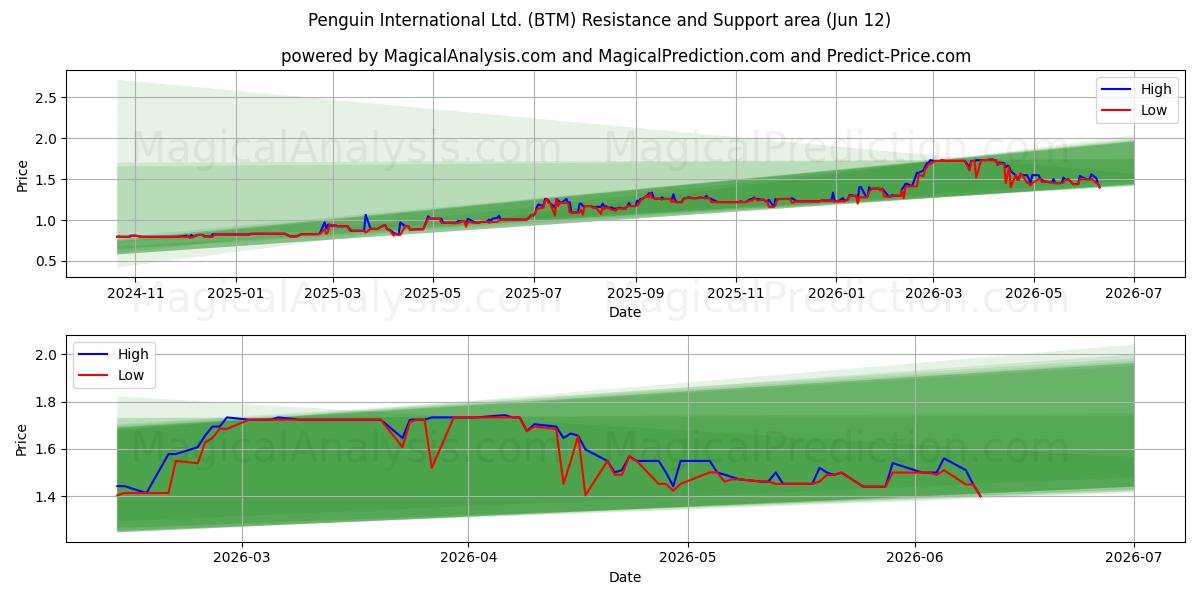Click the 2026-06 tick label on bottom chart
Image resolution: width=1200 pixels, height=600 pixels.
(x=916, y=559)
